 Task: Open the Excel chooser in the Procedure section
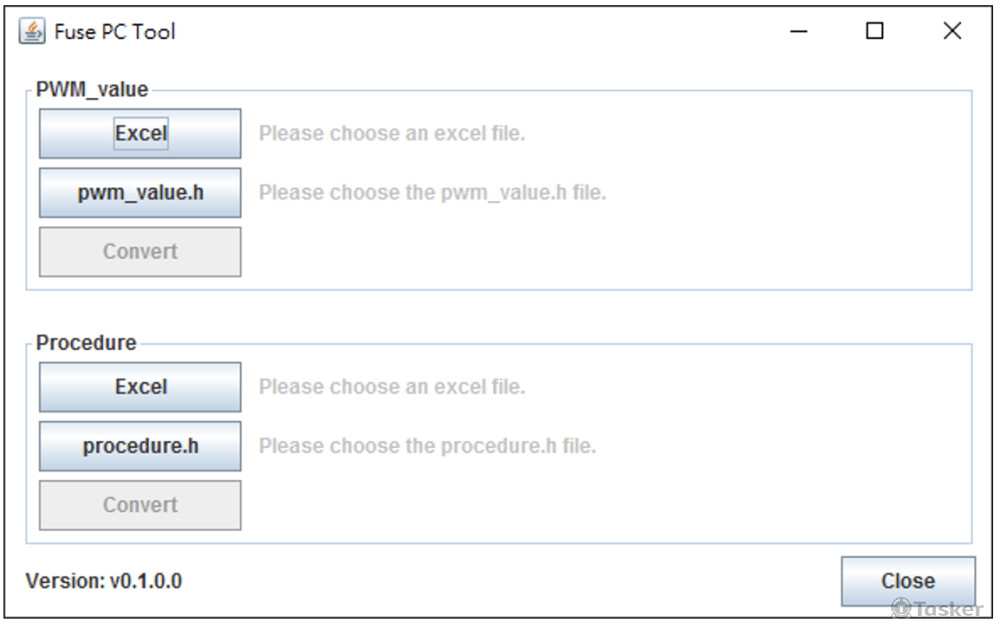pyautogui.click(x=140, y=387)
